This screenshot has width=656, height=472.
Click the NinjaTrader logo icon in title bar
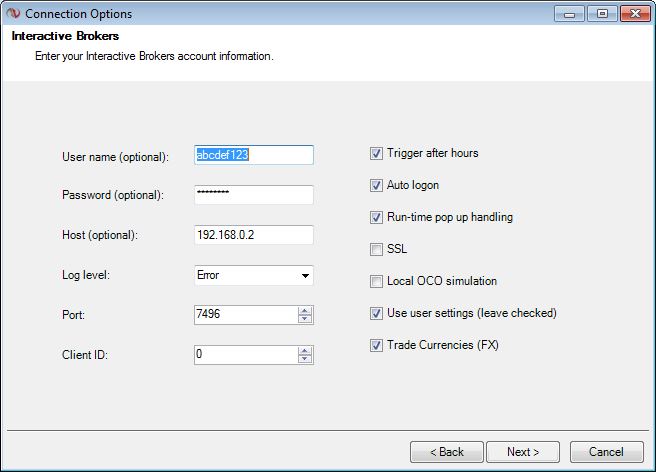(x=13, y=13)
